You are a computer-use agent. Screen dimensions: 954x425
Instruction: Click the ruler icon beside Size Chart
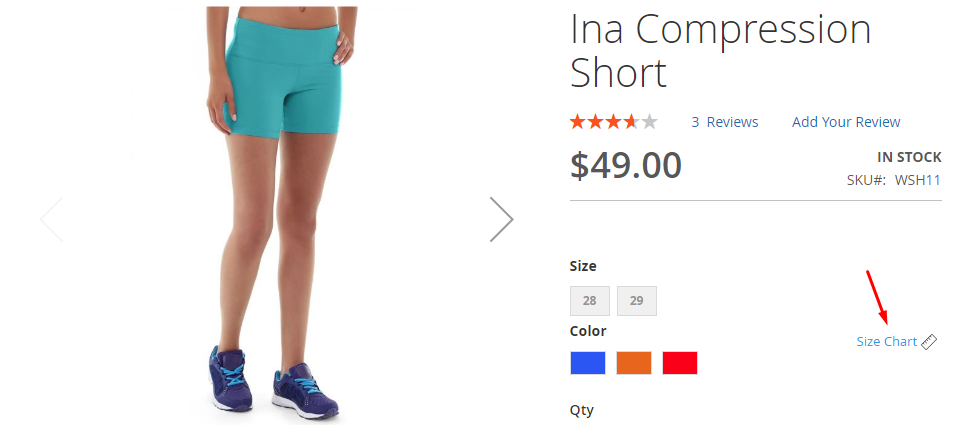928,342
